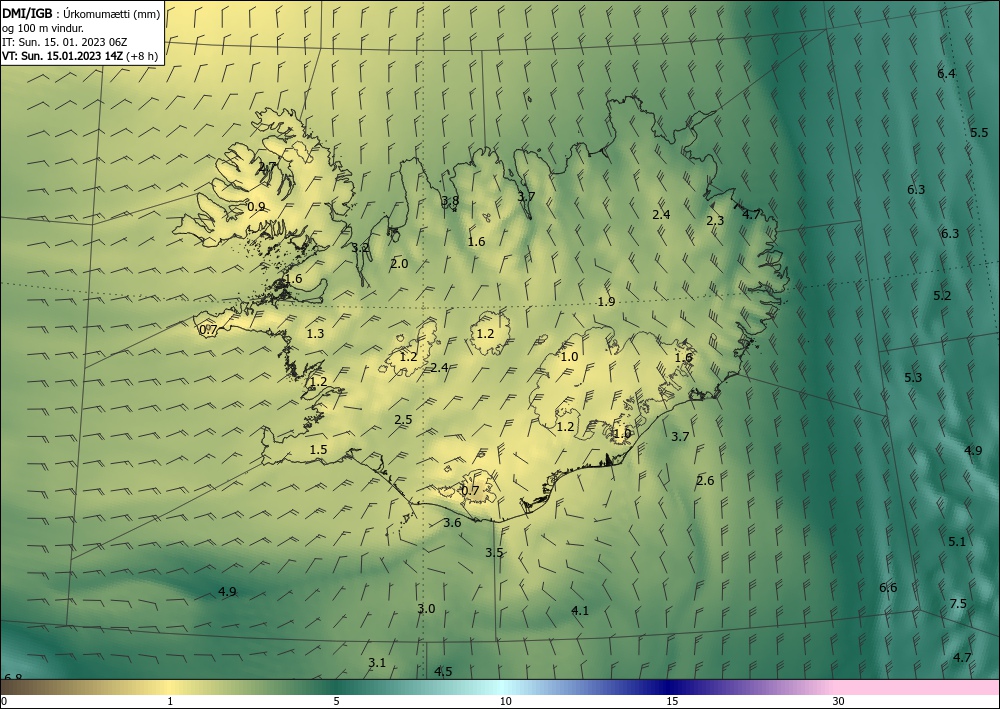The height and width of the screenshot is (709, 1000).
Task: Click the 1.3 value on the map
Action: pyautogui.click(x=315, y=333)
